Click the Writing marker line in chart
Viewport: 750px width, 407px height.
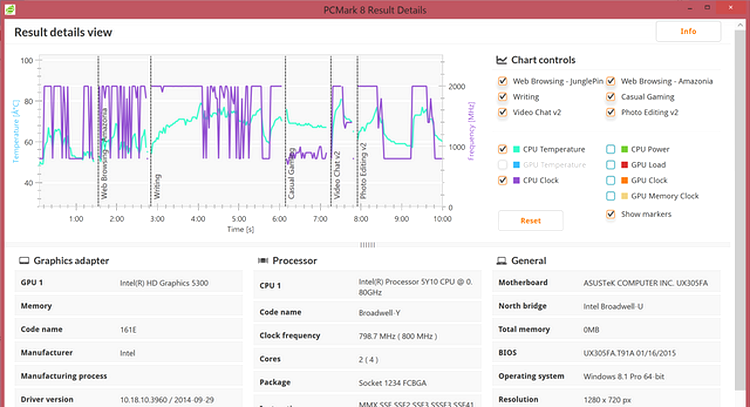151,131
